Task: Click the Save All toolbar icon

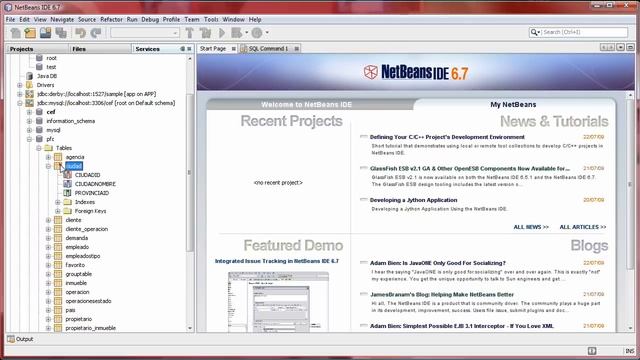Action: pyautogui.click(x=61, y=33)
